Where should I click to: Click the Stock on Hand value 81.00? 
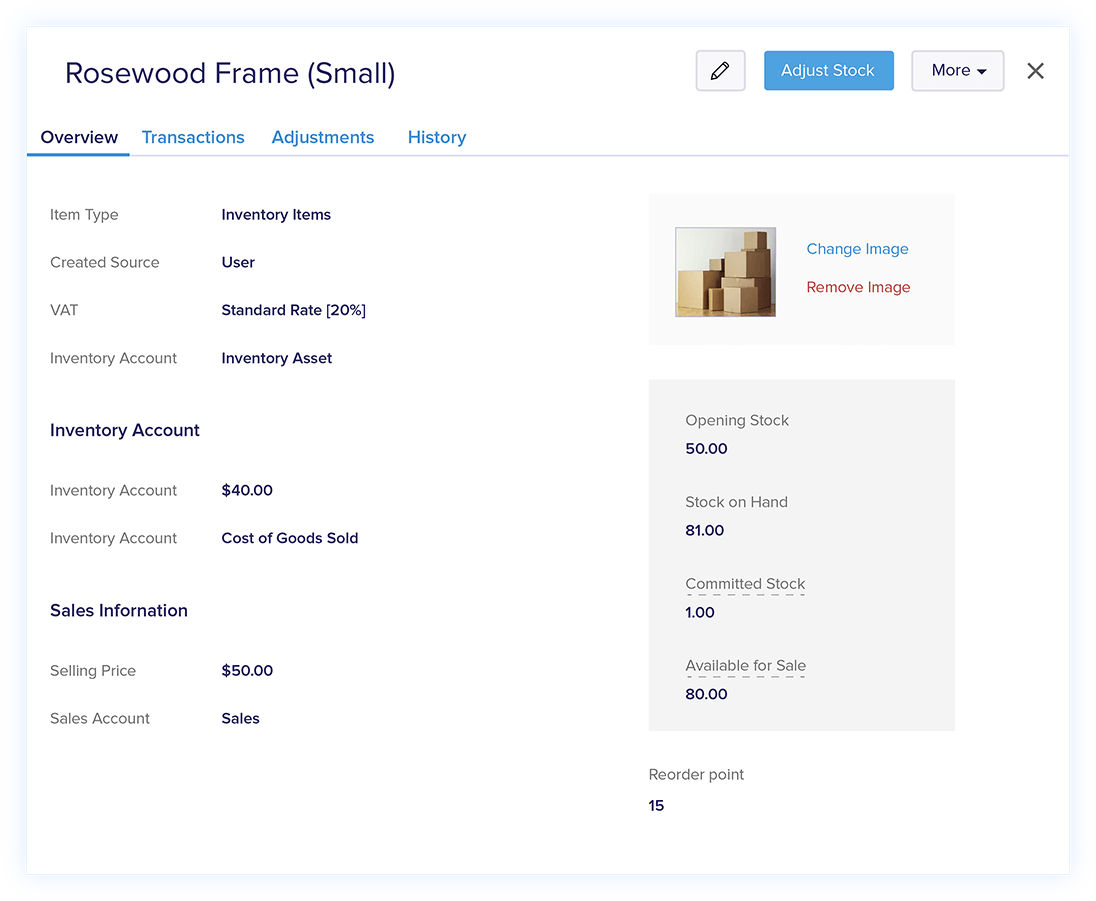coord(704,530)
